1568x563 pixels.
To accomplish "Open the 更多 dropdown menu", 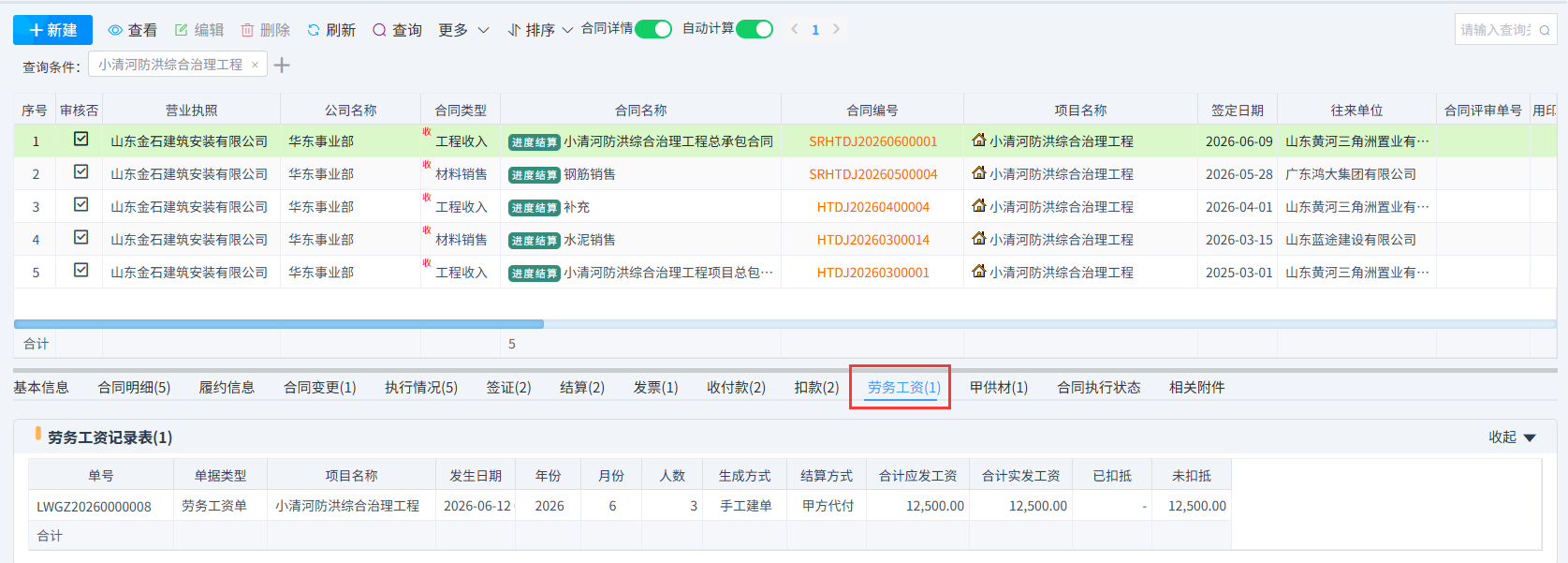I will pos(463,30).
